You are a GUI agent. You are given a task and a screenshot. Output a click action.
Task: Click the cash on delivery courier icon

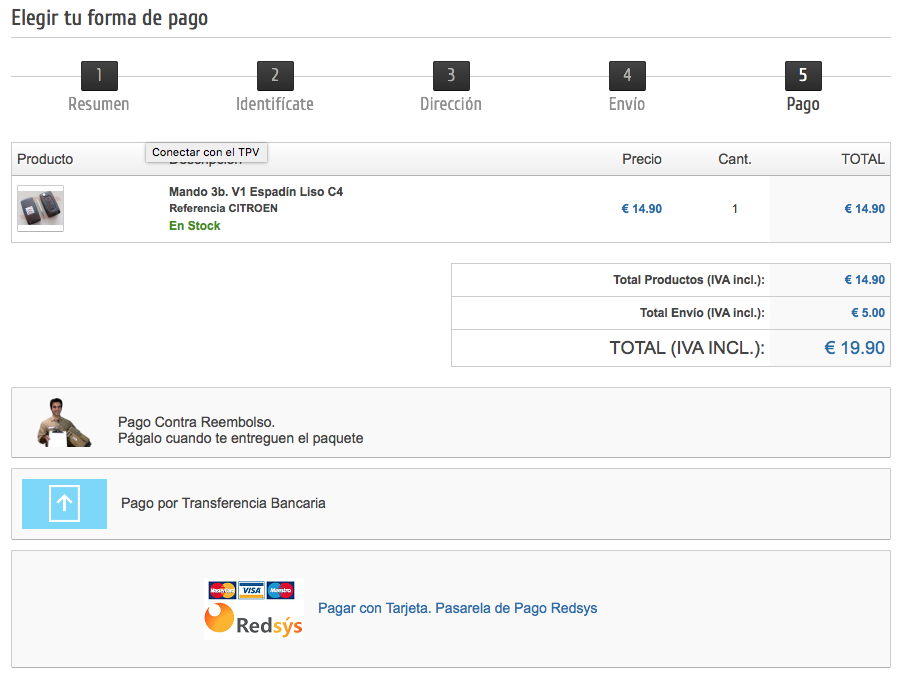[x=64, y=422]
